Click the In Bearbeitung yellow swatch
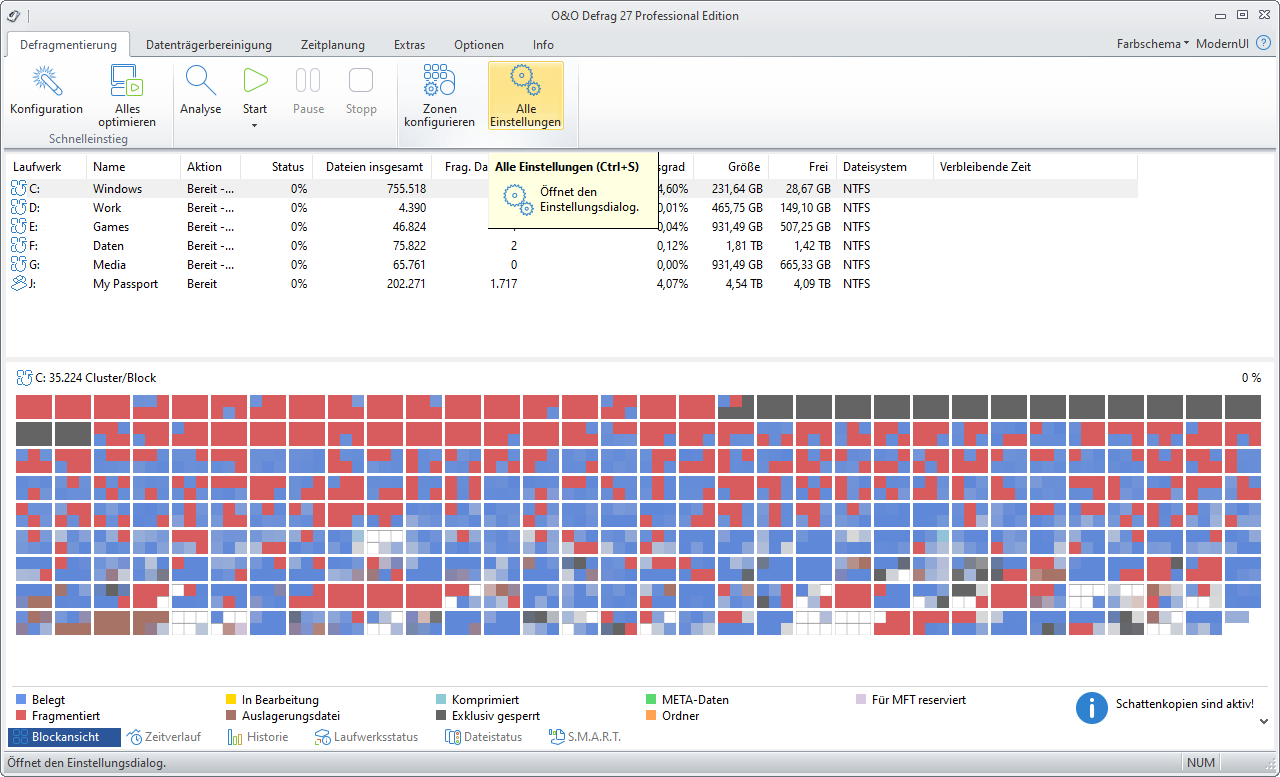 (x=231, y=700)
